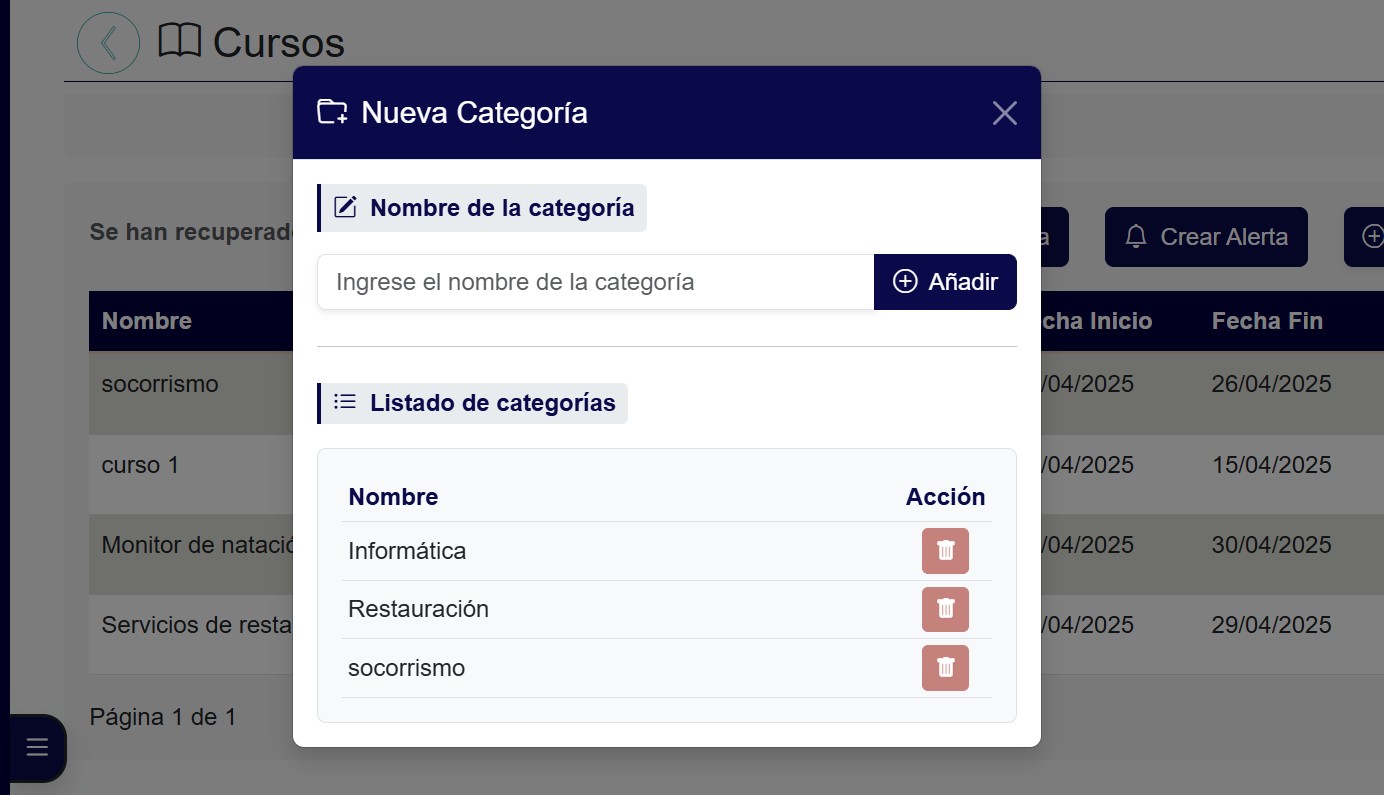
Task: Select the Restauración row in category list
Action: (418, 609)
